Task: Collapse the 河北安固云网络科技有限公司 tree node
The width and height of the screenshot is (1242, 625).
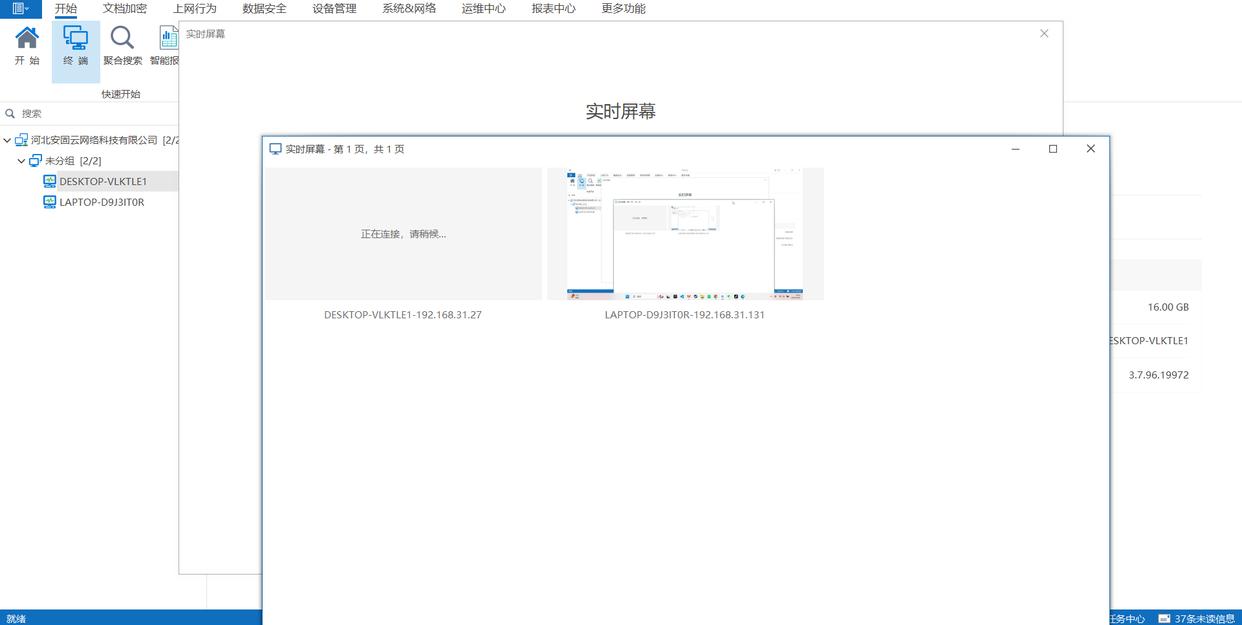Action: tap(8, 141)
